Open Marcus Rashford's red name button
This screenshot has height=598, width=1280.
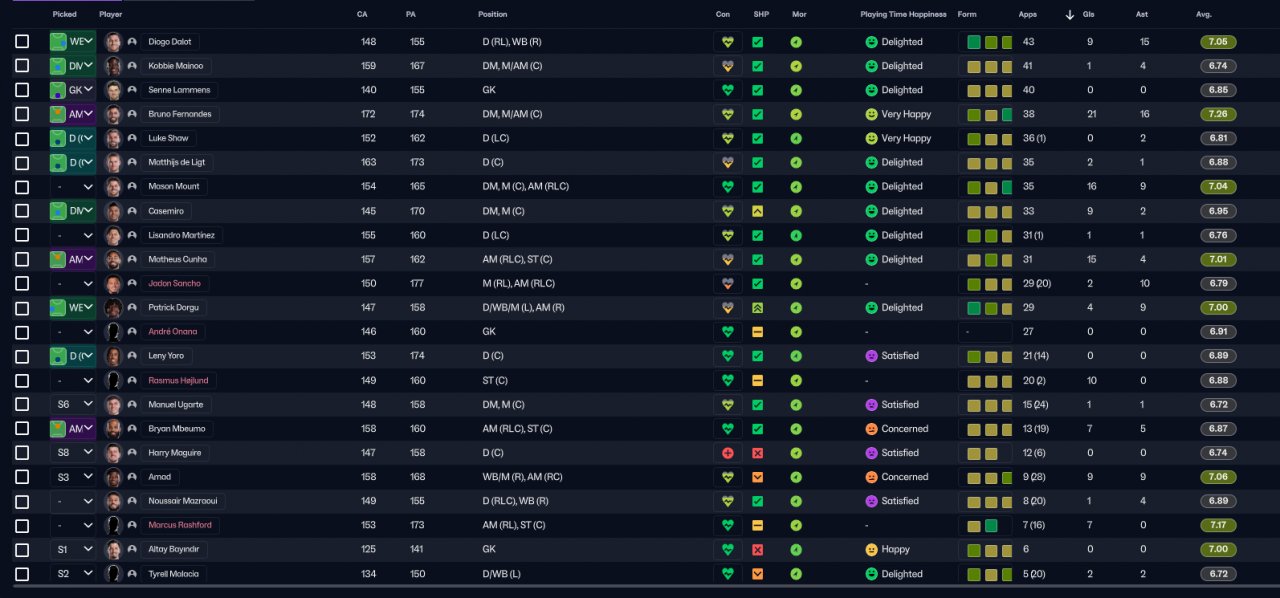coord(180,525)
